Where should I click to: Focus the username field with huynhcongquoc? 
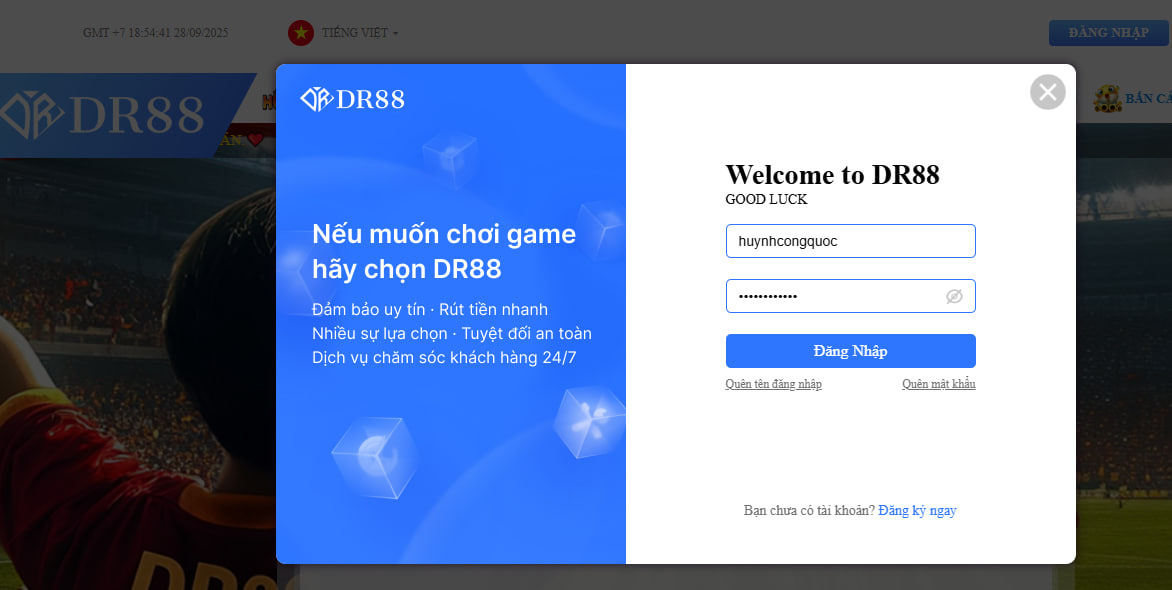[x=850, y=241]
